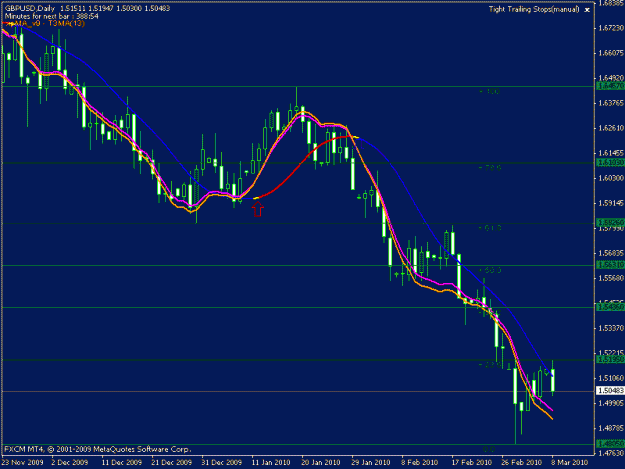Select the Fibonacci price tag 1.51950
This screenshot has height=469, width=625.
611,360
